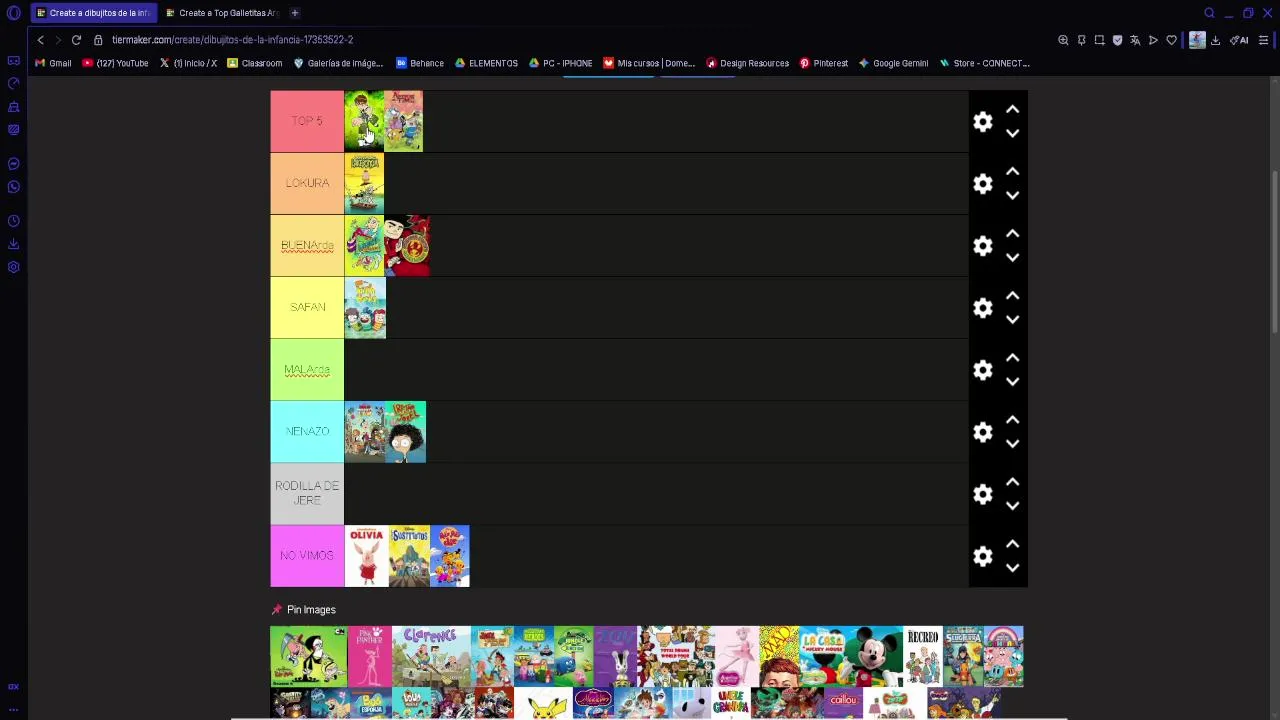This screenshot has width=1280, height=720.
Task: Click the orange LOKURA tier label
Action: point(307,183)
